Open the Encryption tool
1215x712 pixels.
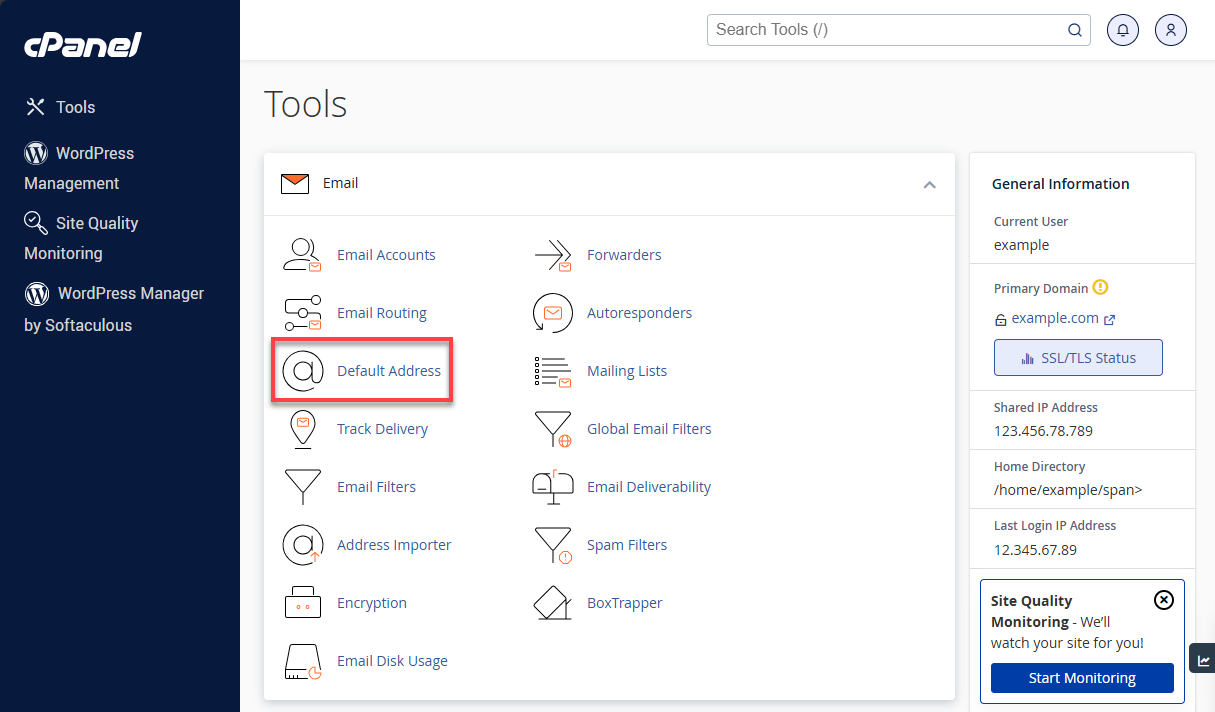(x=371, y=602)
